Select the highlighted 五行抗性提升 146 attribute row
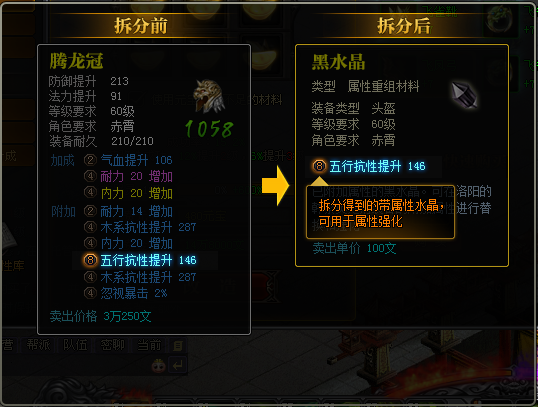Image resolution: width=538 pixels, height=407 pixels. (145, 260)
